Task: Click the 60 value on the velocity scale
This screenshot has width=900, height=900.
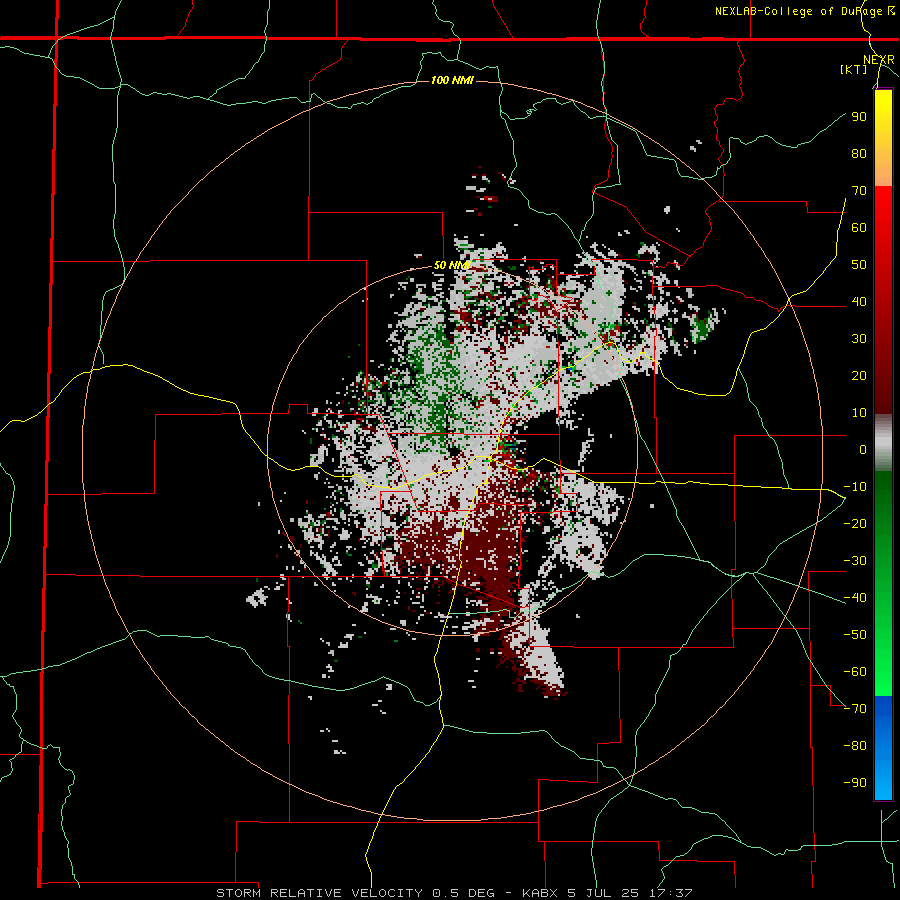Action: (x=859, y=227)
